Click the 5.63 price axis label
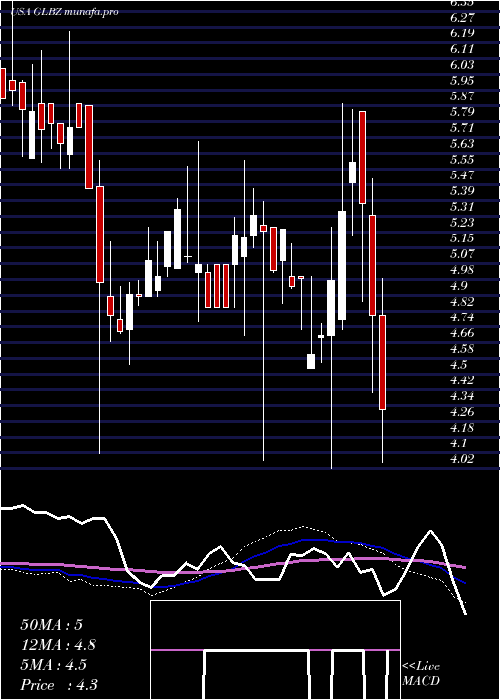Screen dimensions: 500x700 point(462,143)
